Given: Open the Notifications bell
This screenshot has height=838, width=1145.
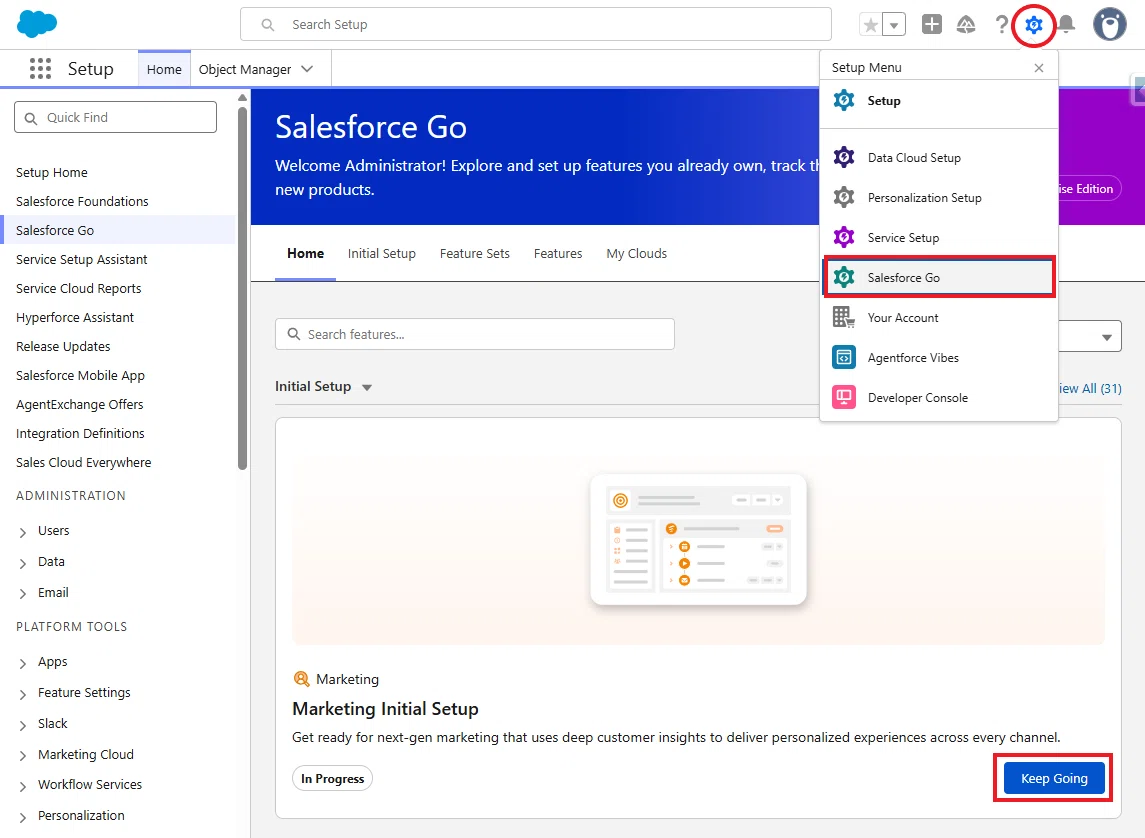Looking at the screenshot, I should (1067, 25).
